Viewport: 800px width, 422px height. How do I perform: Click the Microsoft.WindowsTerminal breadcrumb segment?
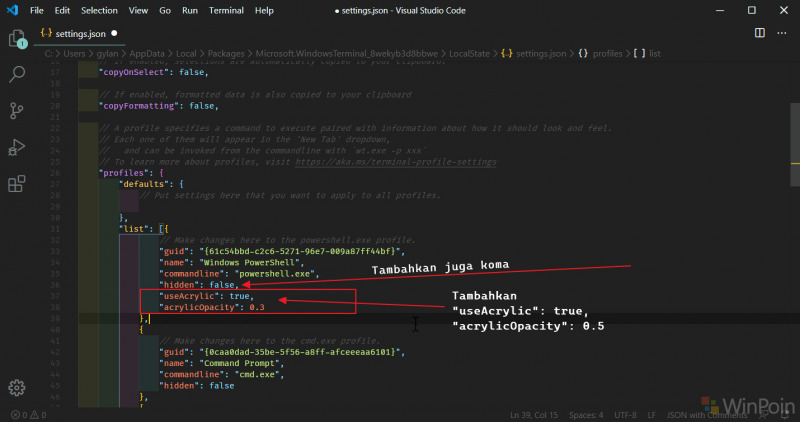[x=346, y=54]
